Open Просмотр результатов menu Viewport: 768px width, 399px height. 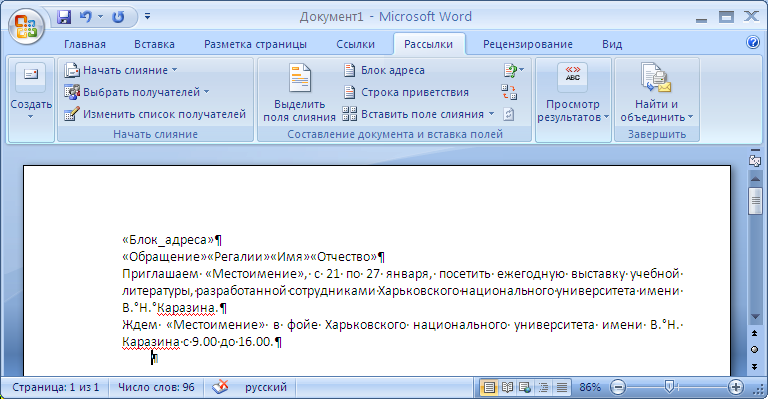pos(573,92)
